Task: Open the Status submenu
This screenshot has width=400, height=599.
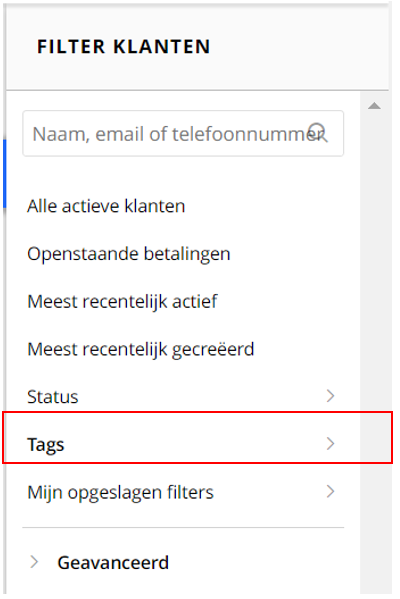Action: coord(183,396)
